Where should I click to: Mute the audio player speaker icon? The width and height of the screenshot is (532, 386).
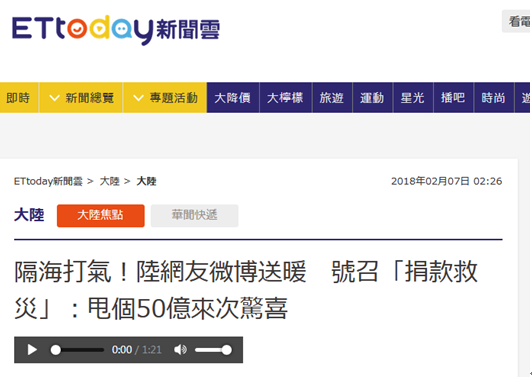pos(180,350)
